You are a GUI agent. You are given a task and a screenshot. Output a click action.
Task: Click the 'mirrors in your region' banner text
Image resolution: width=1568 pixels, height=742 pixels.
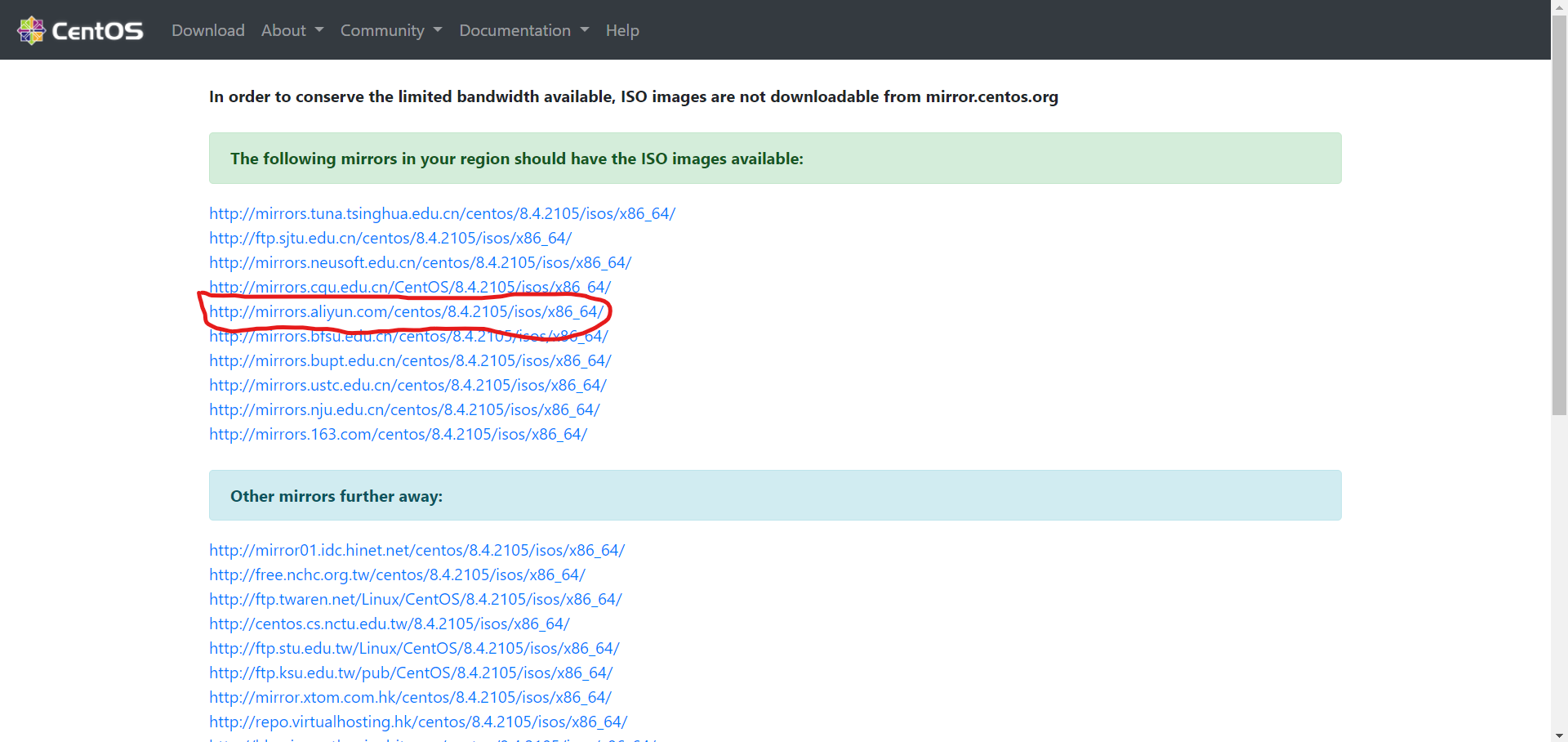coord(516,159)
